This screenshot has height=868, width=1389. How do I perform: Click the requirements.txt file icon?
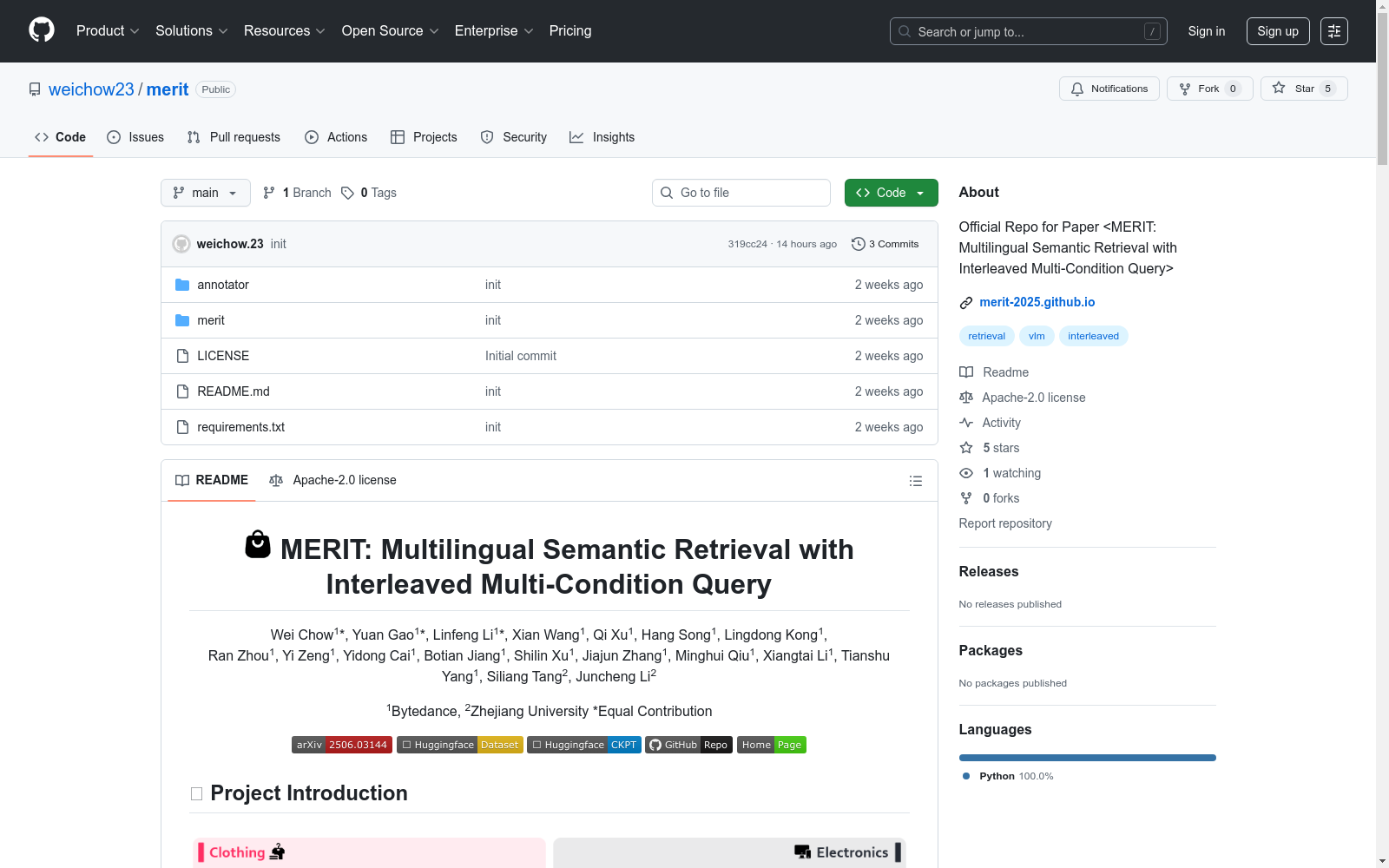pos(182,427)
